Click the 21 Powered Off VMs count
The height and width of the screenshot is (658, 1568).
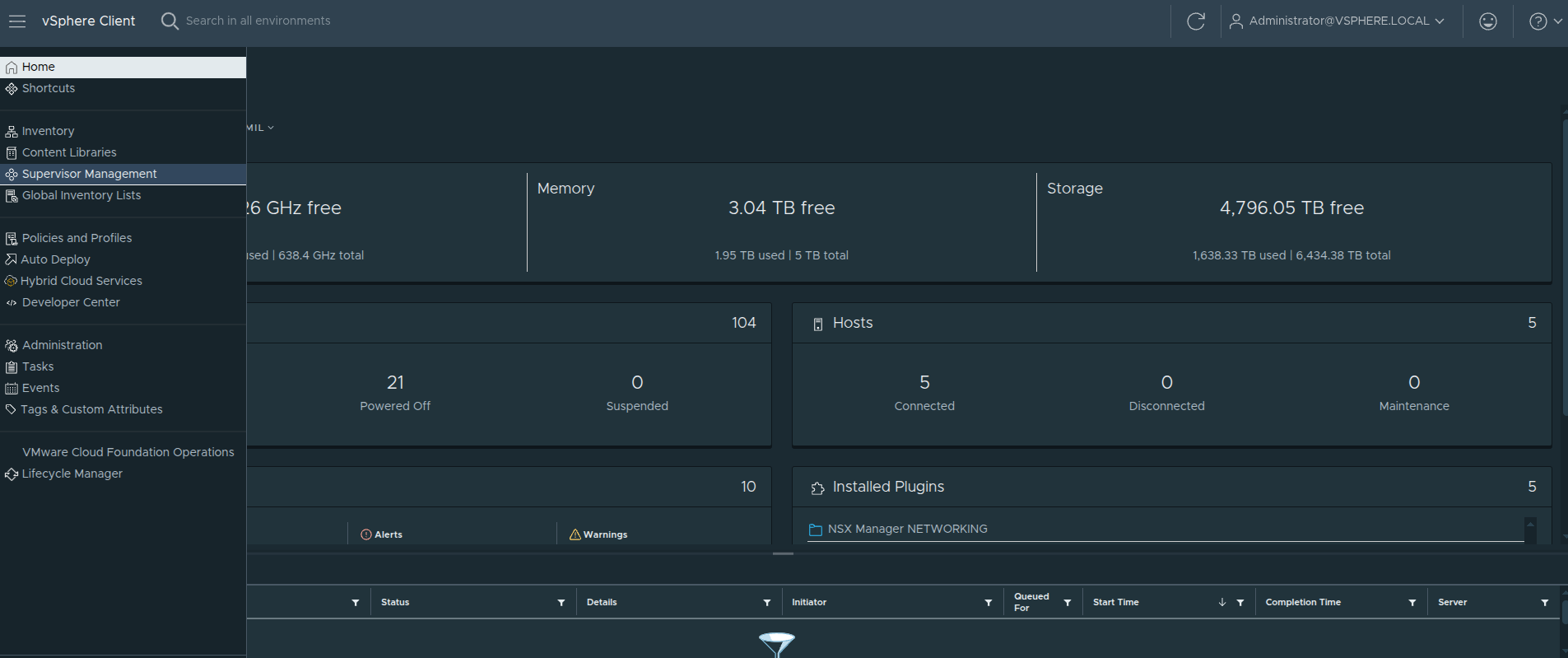[395, 382]
